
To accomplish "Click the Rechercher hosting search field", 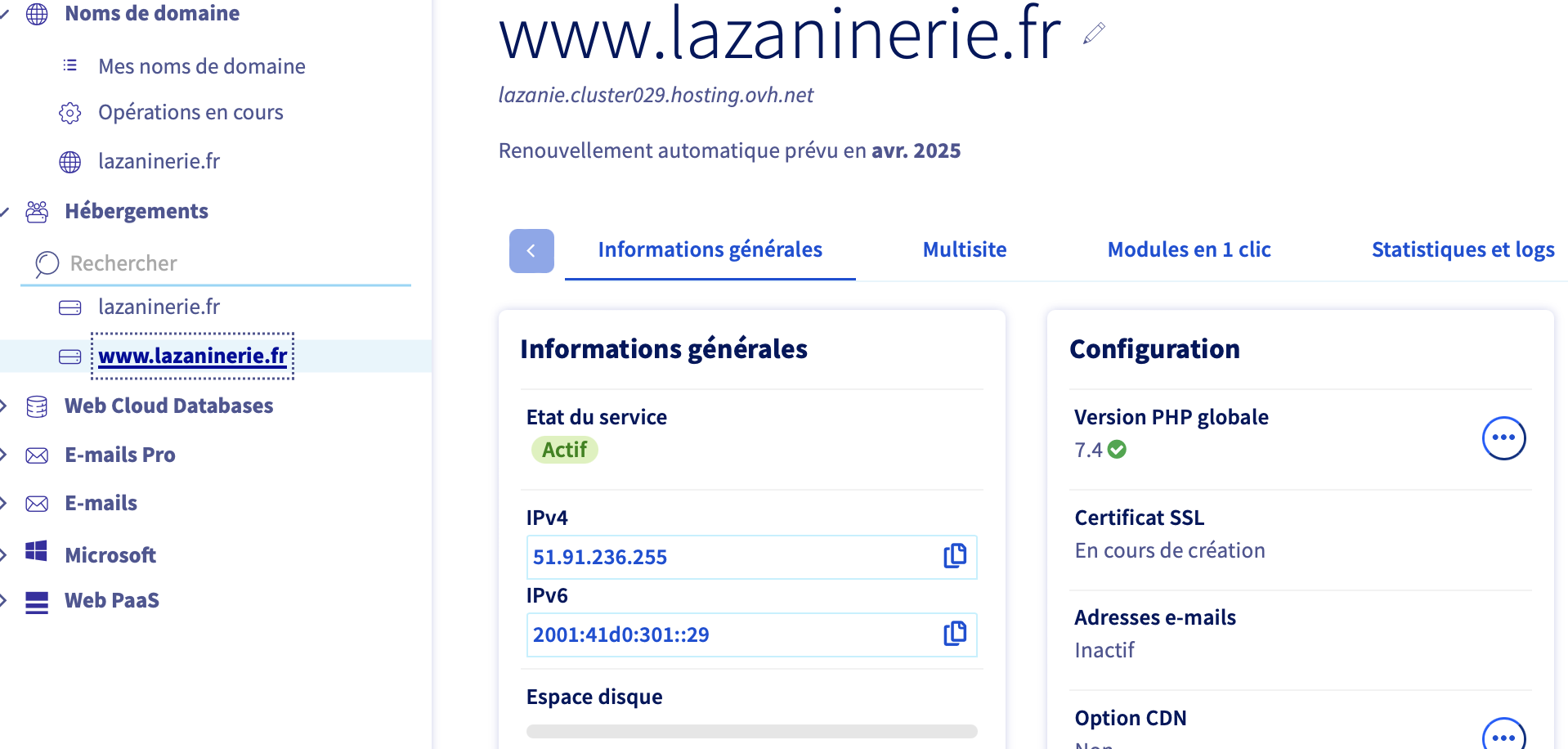I will pos(216,263).
